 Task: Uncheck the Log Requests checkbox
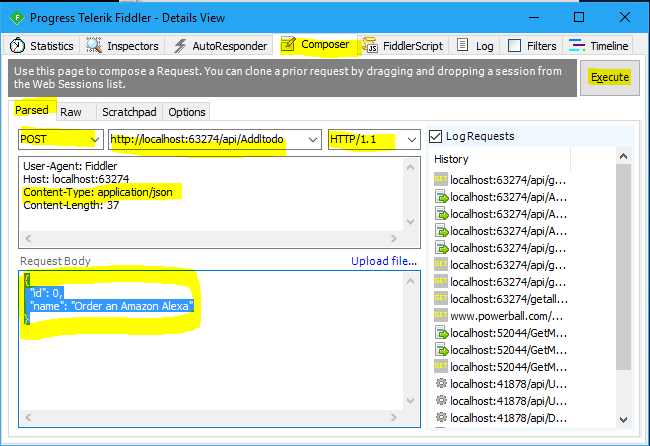[435, 136]
